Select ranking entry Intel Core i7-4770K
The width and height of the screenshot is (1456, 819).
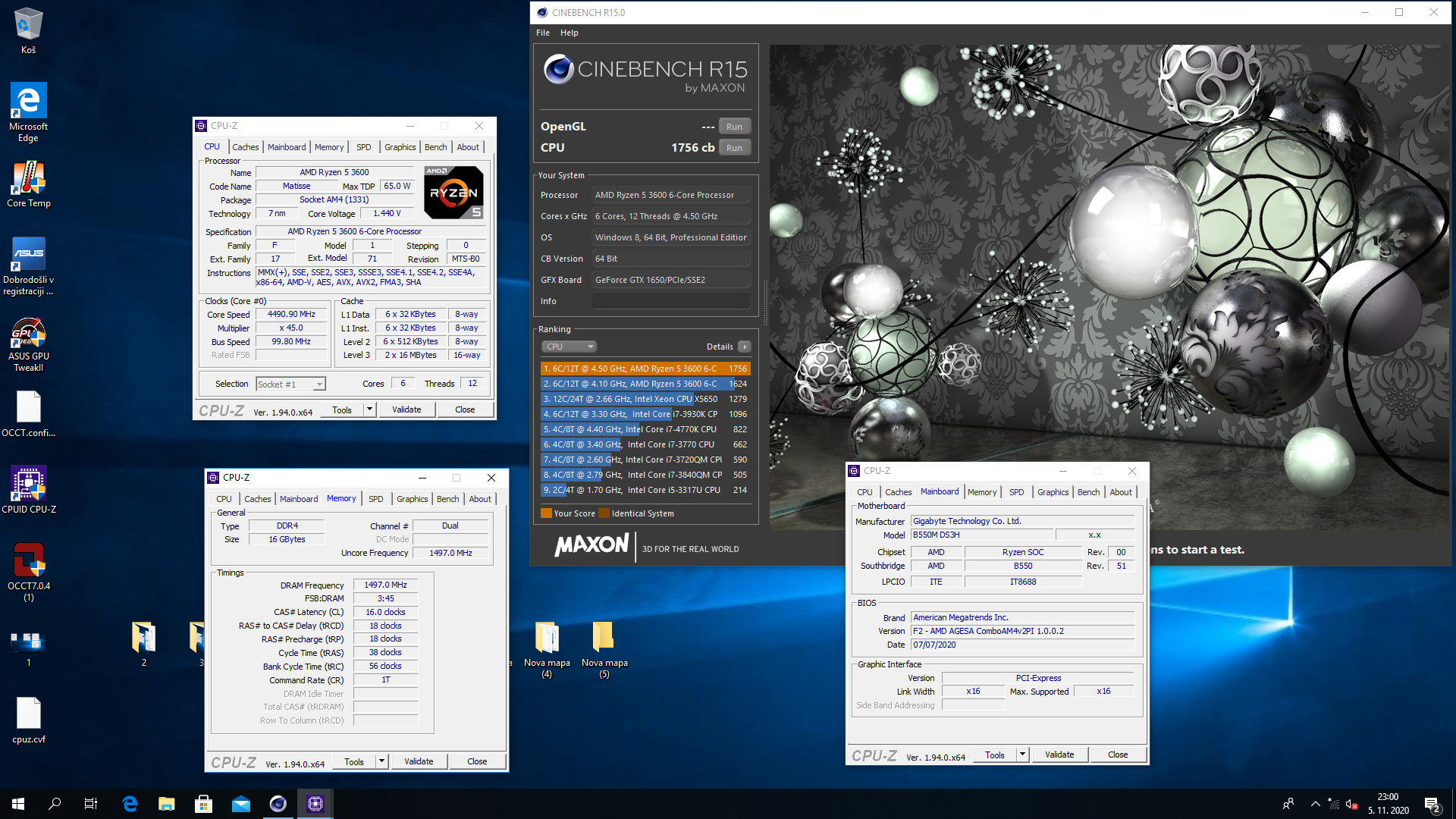point(645,429)
